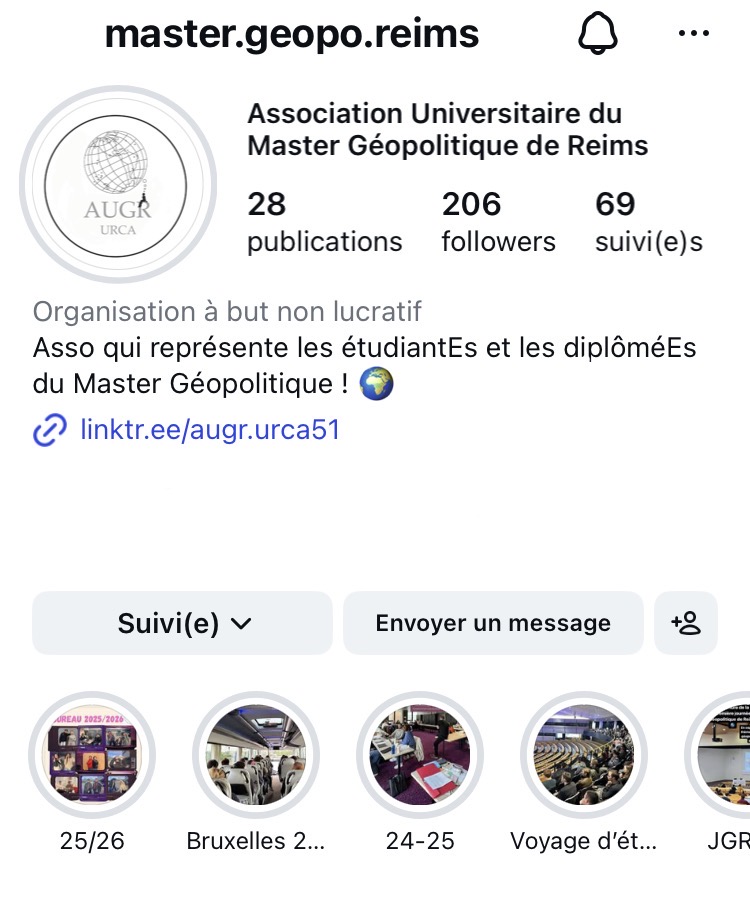Open the linktr.ee/augr.urca51 link
The height and width of the screenshot is (902, 750).
[210, 431]
